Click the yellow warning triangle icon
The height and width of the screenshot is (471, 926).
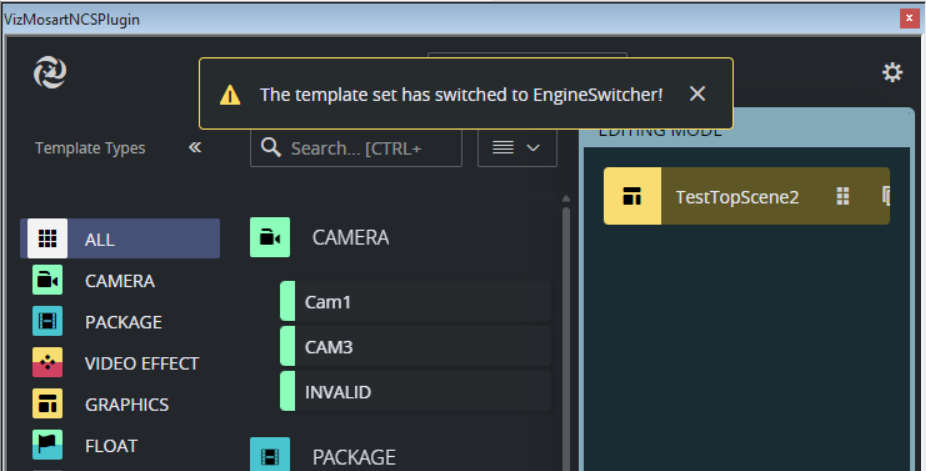tap(230, 94)
